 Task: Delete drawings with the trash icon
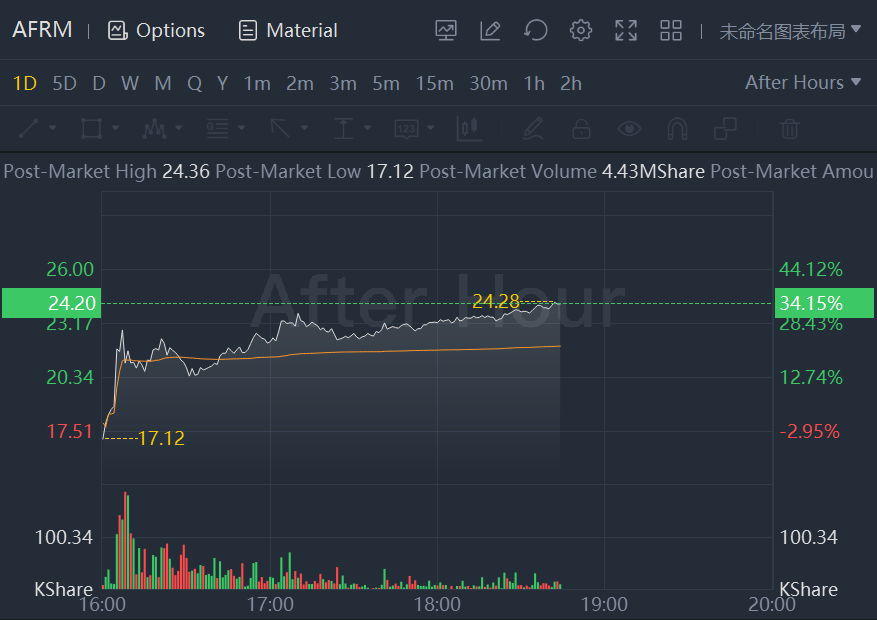click(x=790, y=128)
